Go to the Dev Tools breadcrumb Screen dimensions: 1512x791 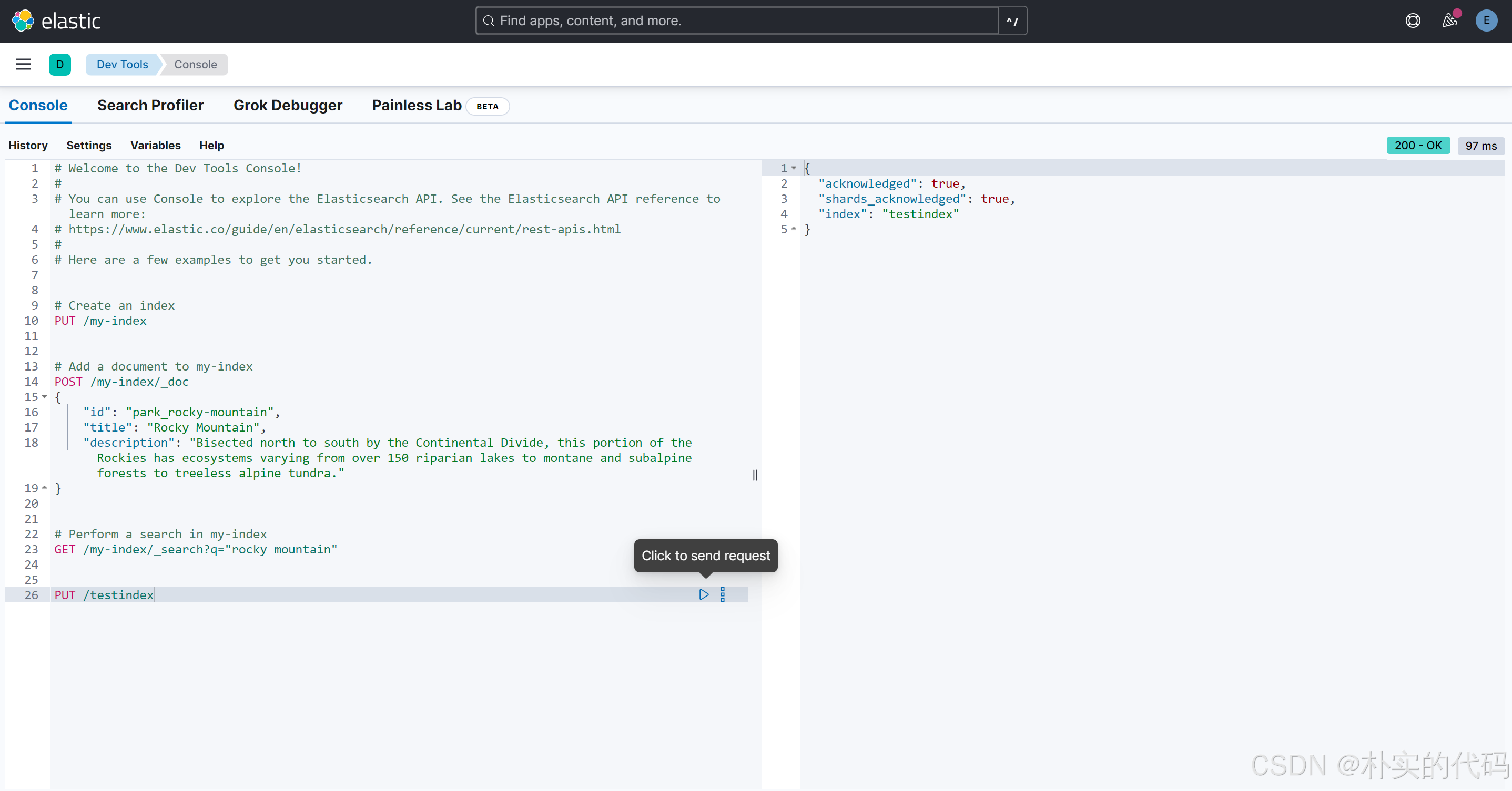(122, 65)
